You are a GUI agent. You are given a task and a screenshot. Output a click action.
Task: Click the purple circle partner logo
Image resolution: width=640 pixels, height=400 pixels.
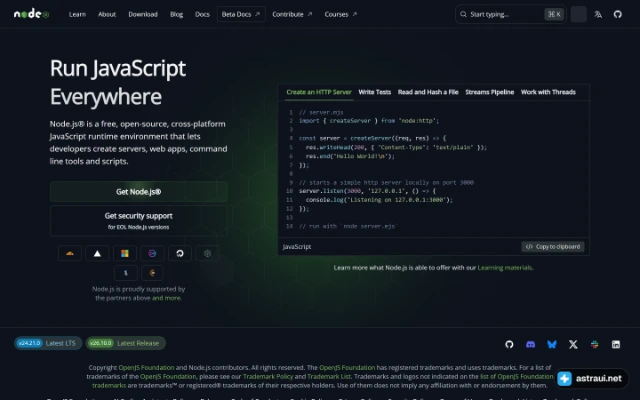pos(152,253)
